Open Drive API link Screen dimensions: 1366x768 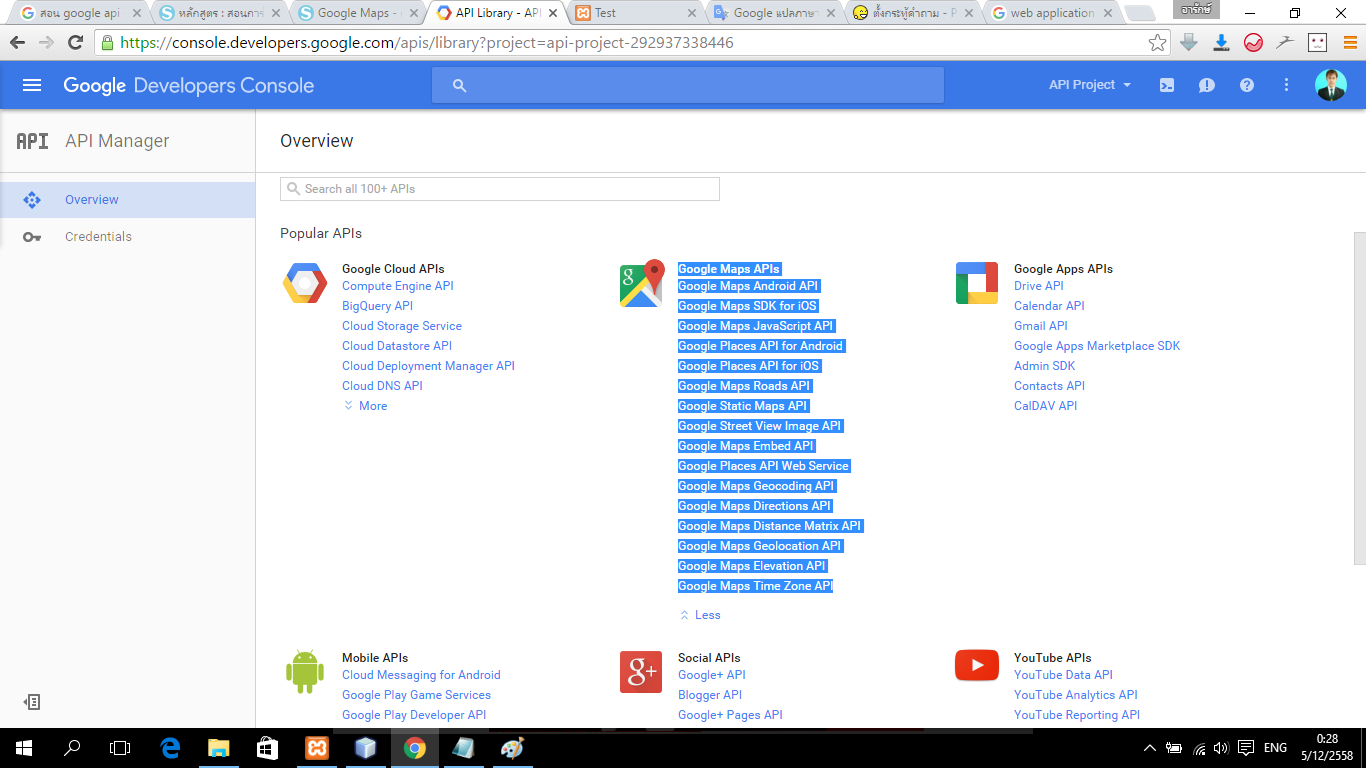[x=1039, y=286]
